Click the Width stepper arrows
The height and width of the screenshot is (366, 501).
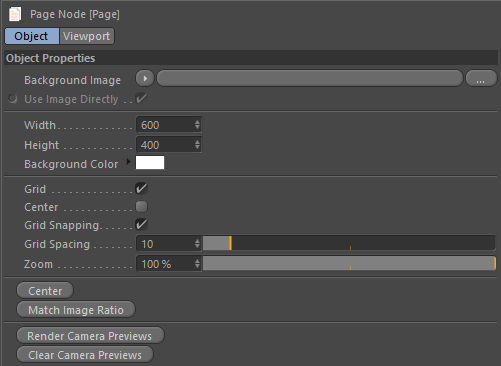coord(197,125)
